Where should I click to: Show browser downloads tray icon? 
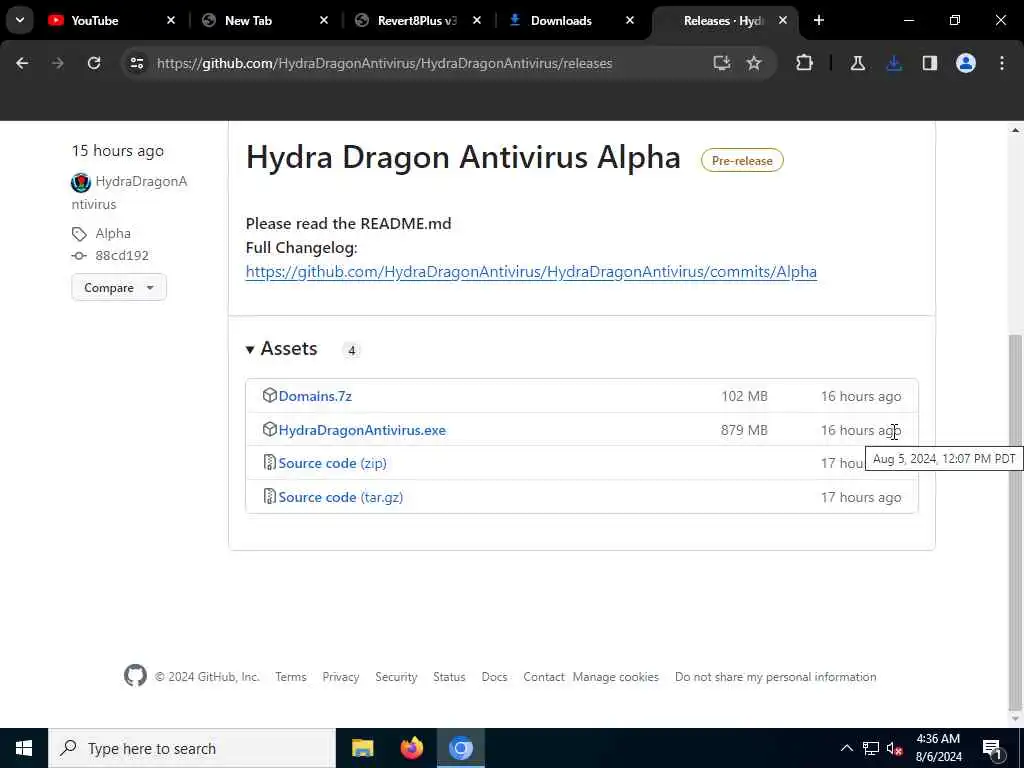point(894,63)
